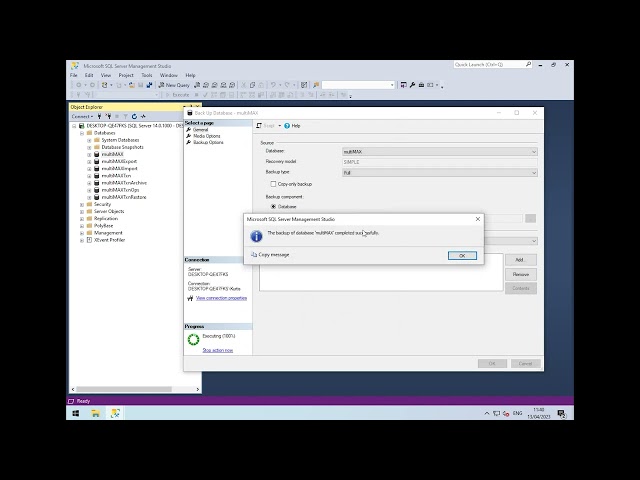Open the File menu

tap(74, 76)
